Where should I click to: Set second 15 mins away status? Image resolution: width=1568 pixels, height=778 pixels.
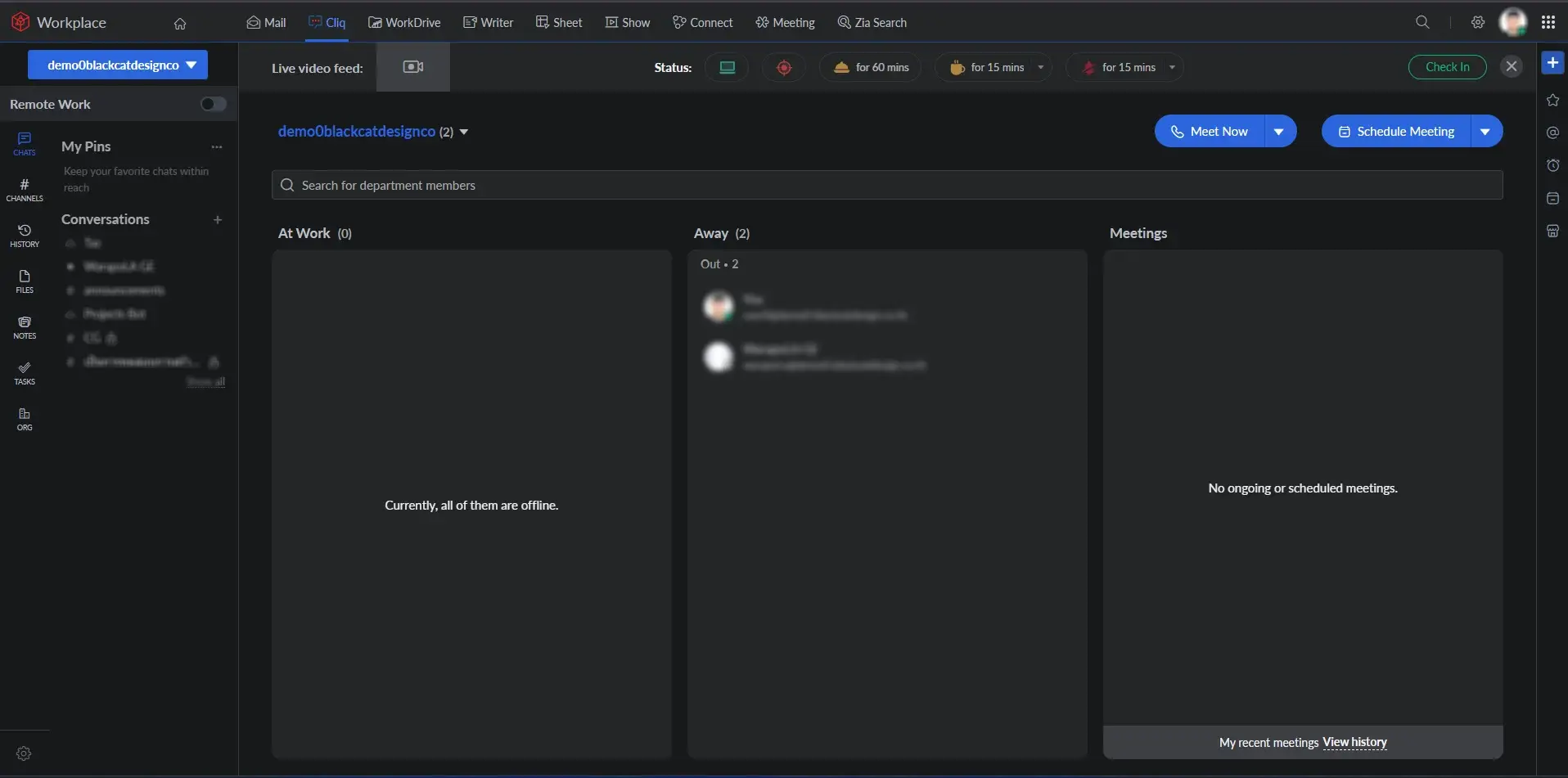(1118, 67)
